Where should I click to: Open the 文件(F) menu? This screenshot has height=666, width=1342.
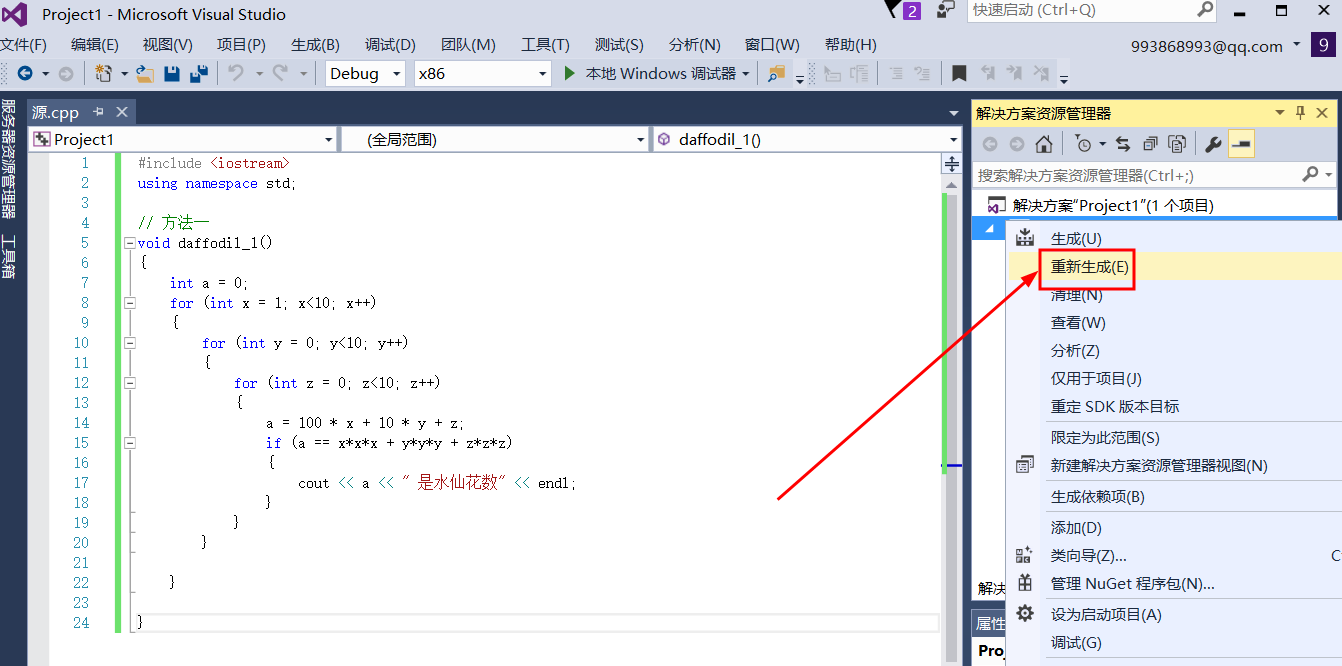coord(23,45)
